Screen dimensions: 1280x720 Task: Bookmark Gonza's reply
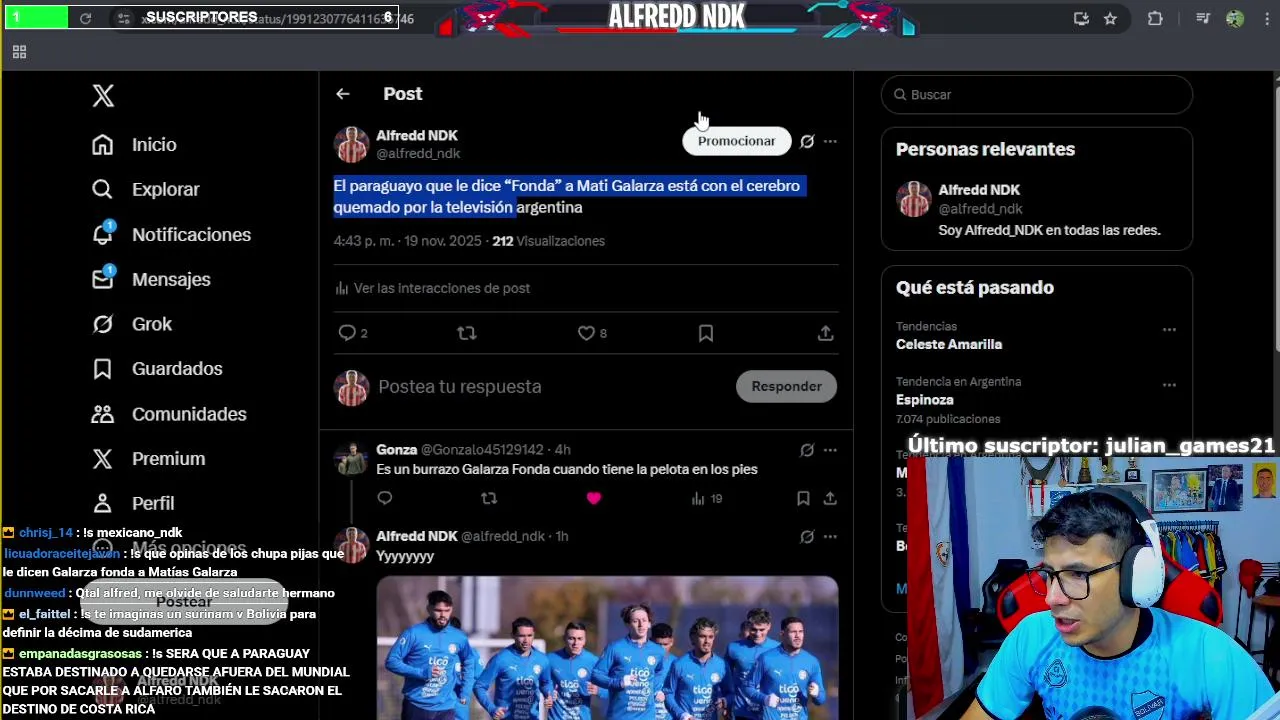(x=803, y=498)
